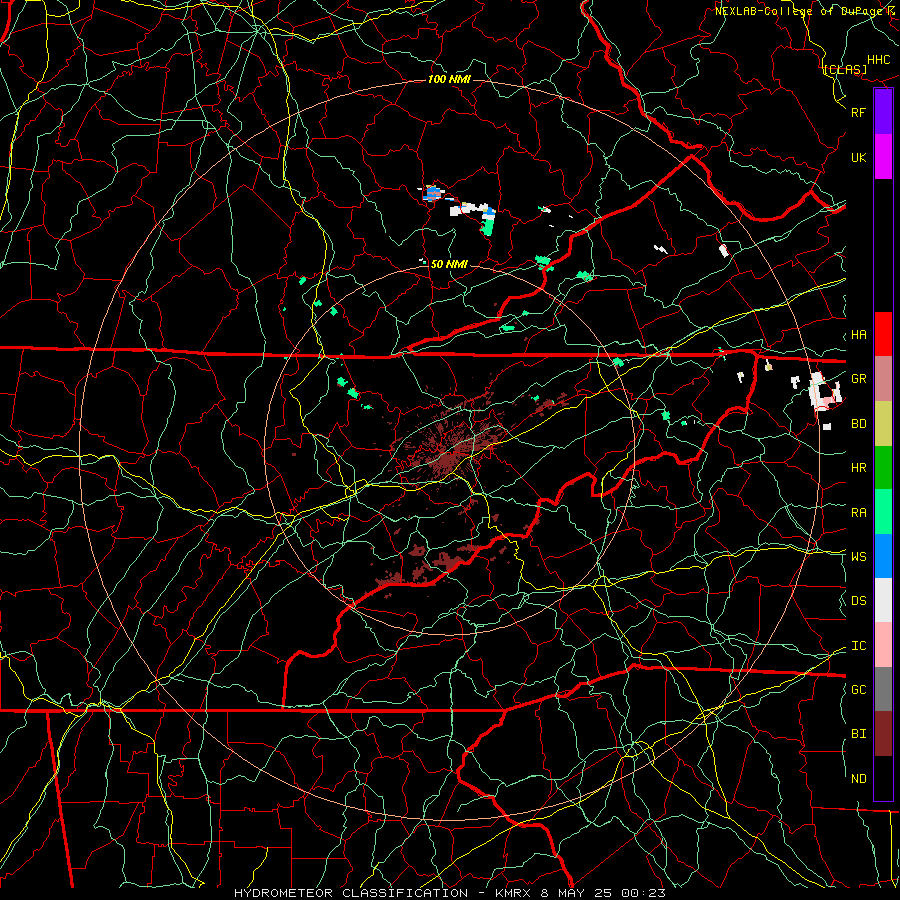Click the GR legend label

point(859,379)
